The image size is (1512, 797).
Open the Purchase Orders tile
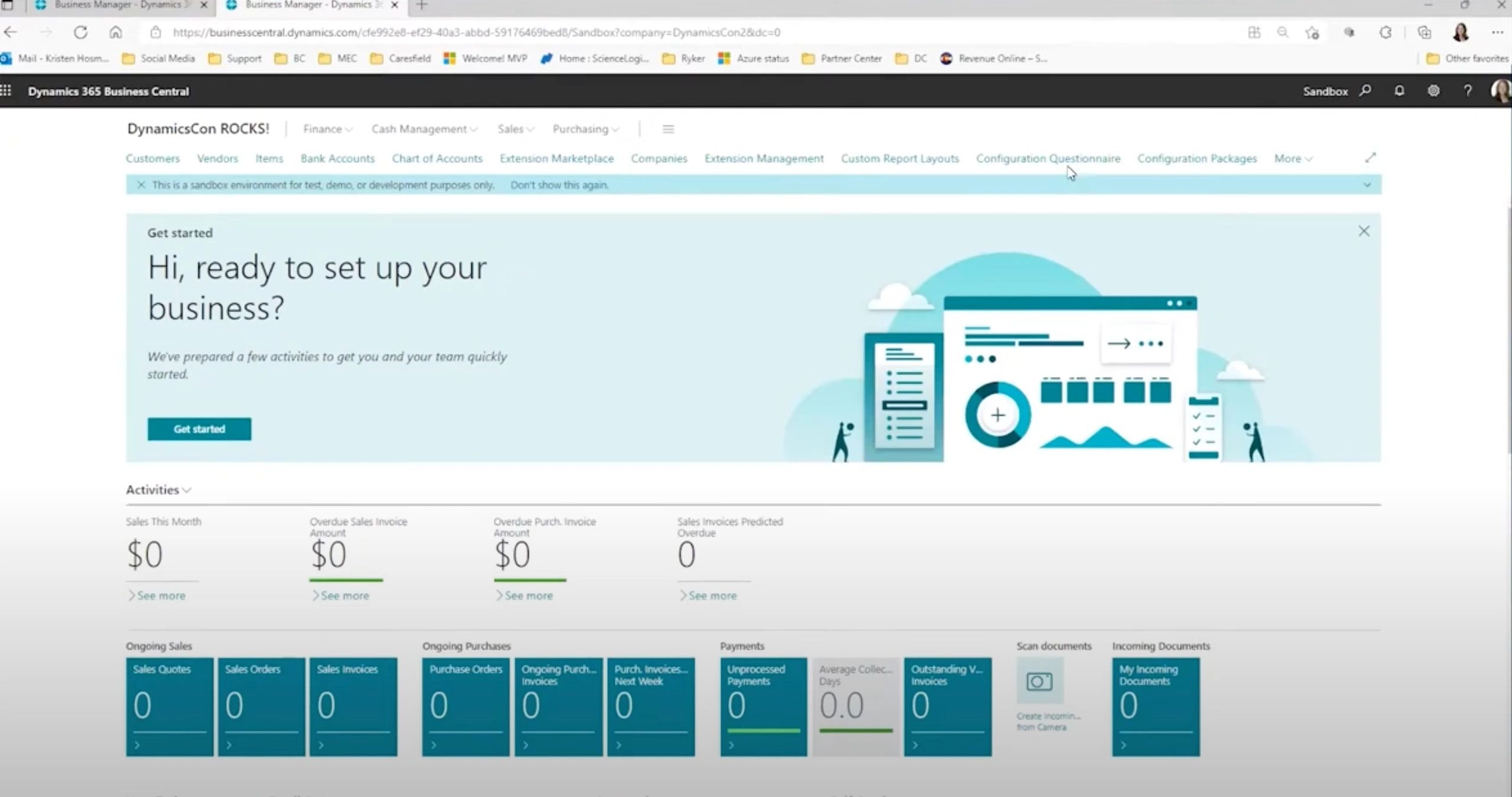tap(465, 707)
